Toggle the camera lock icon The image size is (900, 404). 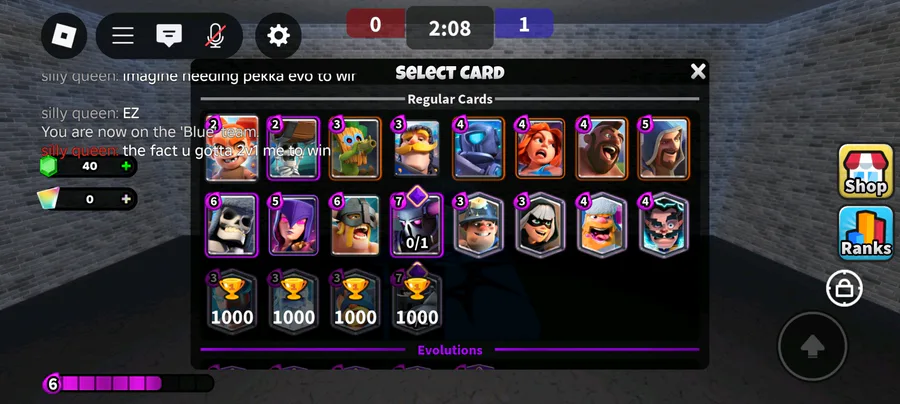844,289
